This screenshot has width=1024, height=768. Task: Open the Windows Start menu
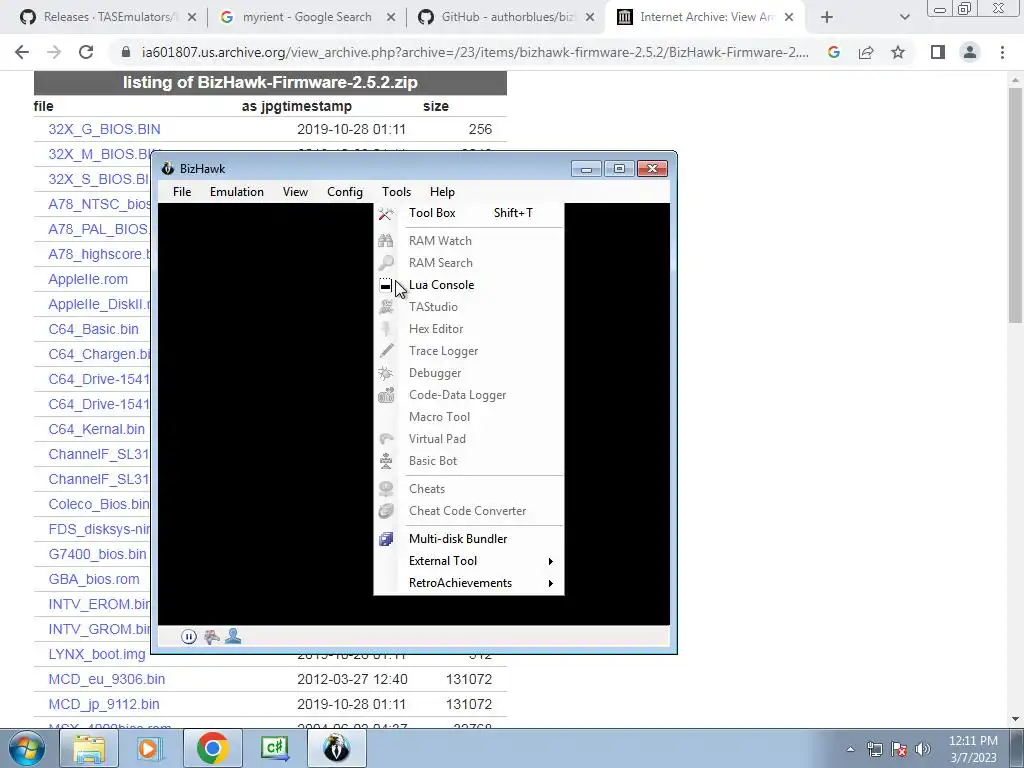pos(27,749)
